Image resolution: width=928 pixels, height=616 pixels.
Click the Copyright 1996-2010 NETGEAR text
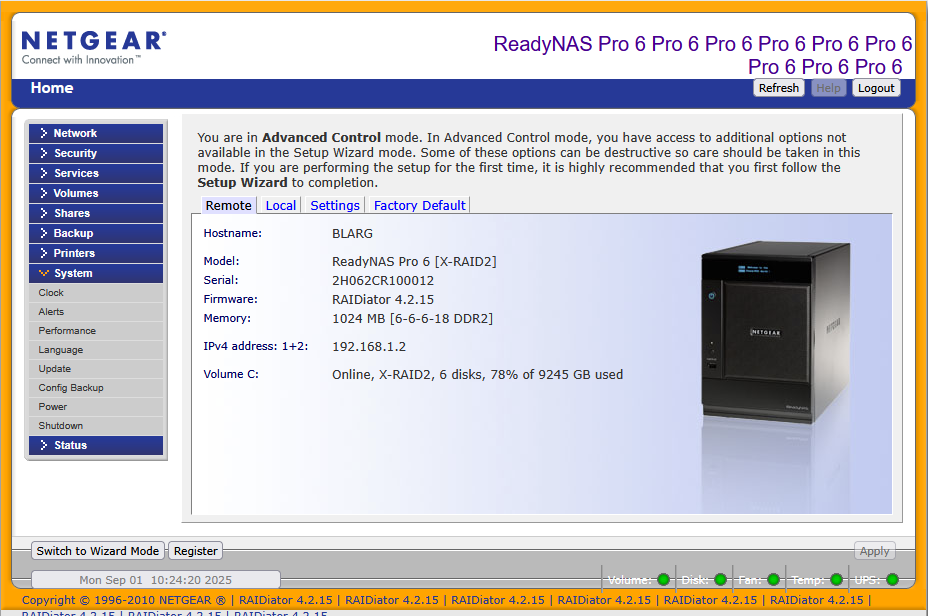(x=124, y=600)
